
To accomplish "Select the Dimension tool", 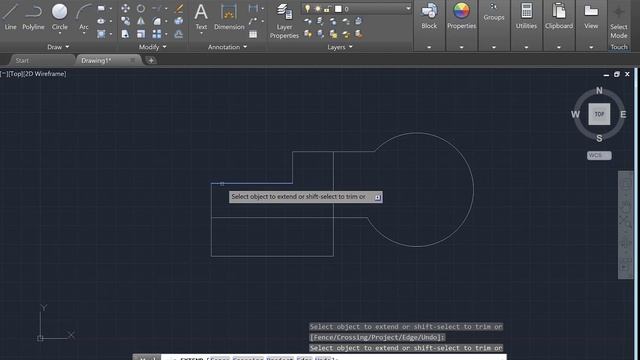I will click(x=229, y=17).
